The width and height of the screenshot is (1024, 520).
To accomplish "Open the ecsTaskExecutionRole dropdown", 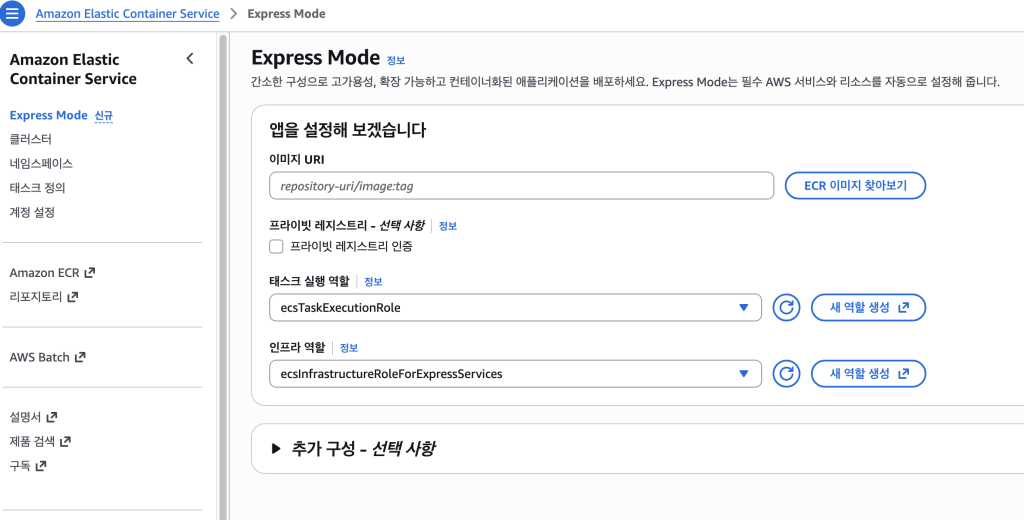I will [515, 308].
